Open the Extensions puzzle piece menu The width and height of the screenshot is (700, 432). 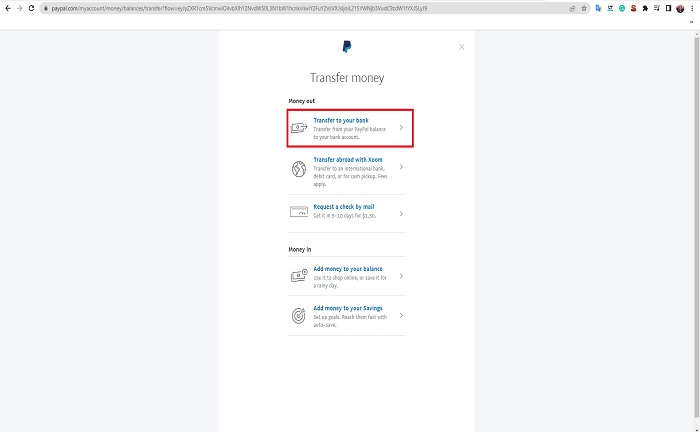(645, 8)
